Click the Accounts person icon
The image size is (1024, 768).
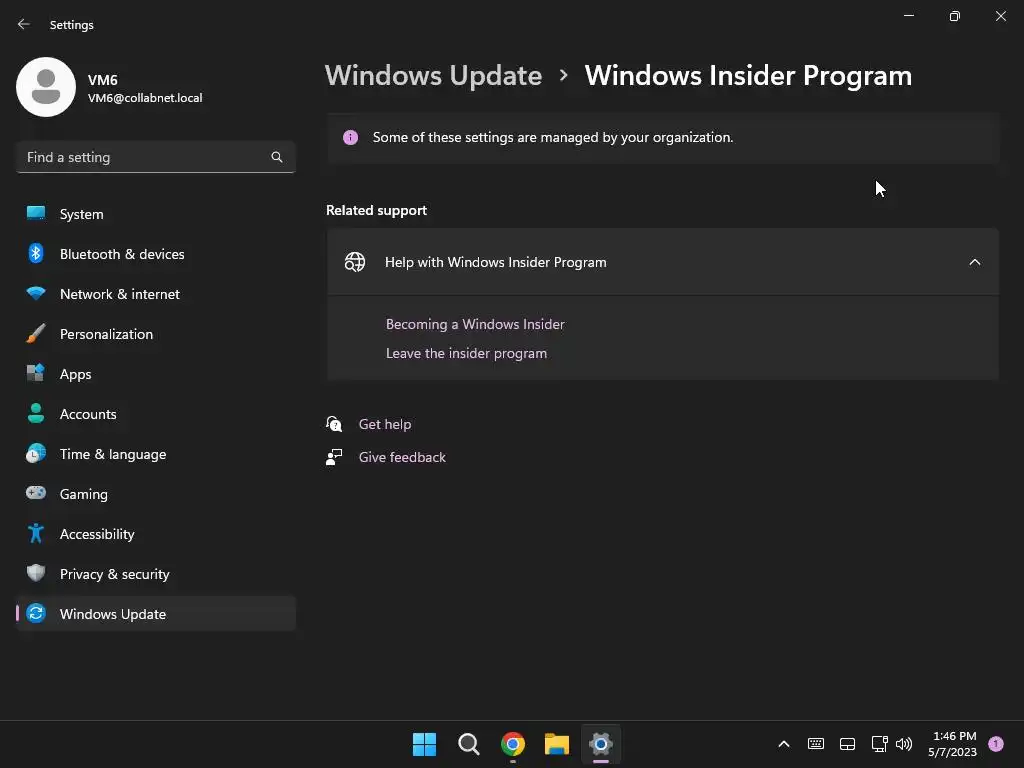(x=36, y=413)
